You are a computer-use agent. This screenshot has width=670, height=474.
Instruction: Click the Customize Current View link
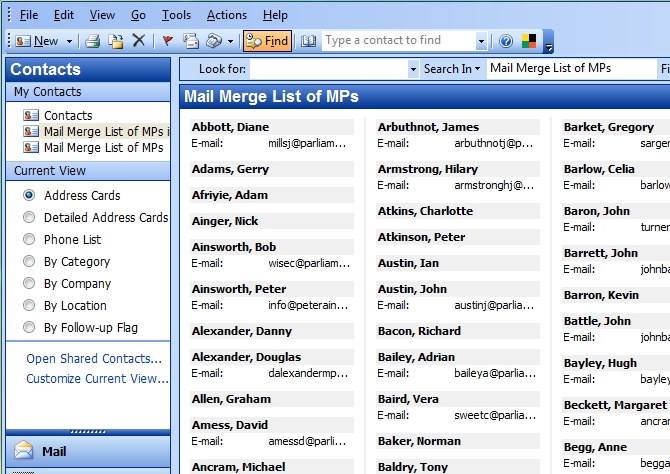pyautogui.click(x=97, y=378)
